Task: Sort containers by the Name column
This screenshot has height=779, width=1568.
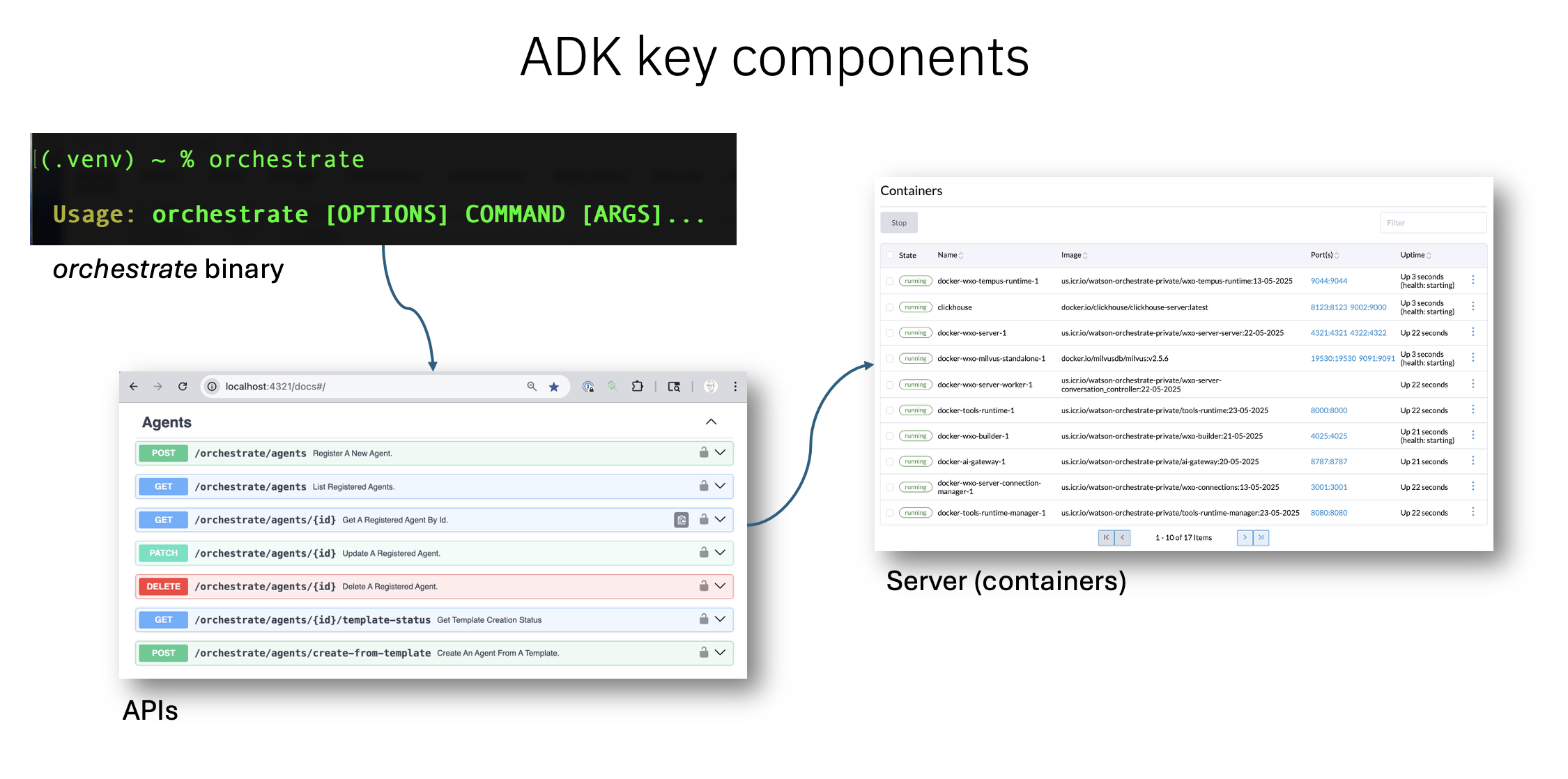Action: (951, 255)
